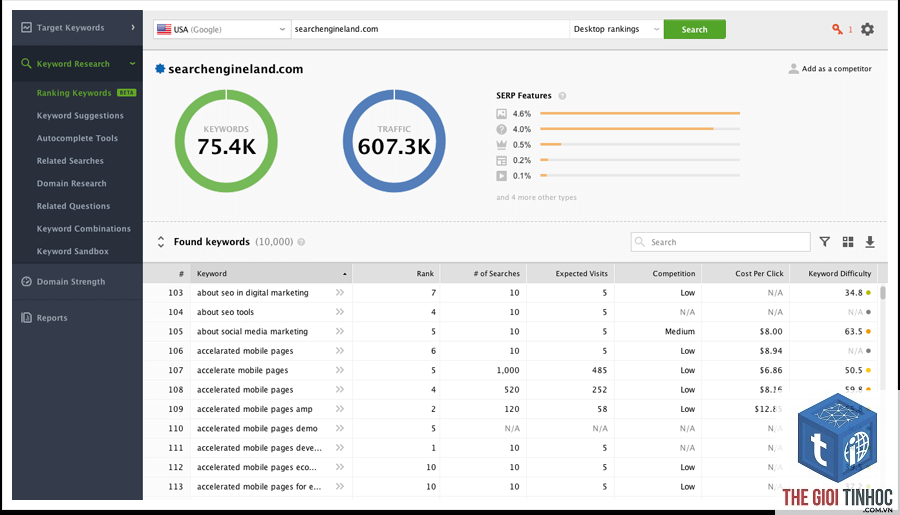Click the red key license icon
The width and height of the screenshot is (900, 515).
[x=837, y=29]
